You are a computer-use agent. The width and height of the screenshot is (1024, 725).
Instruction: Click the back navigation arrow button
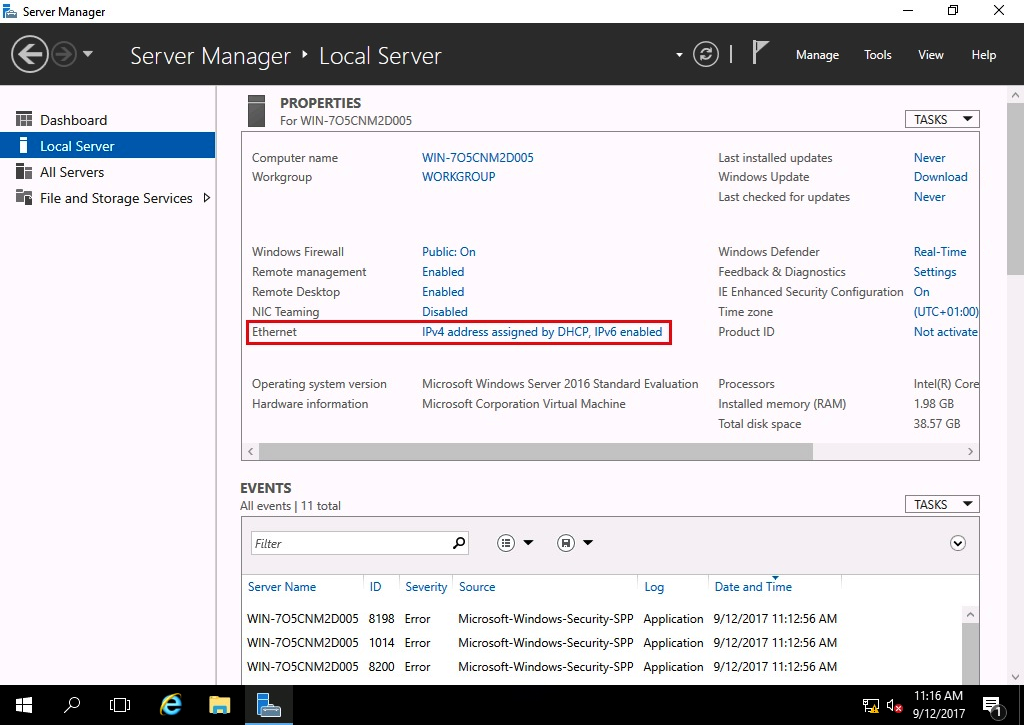[30, 54]
